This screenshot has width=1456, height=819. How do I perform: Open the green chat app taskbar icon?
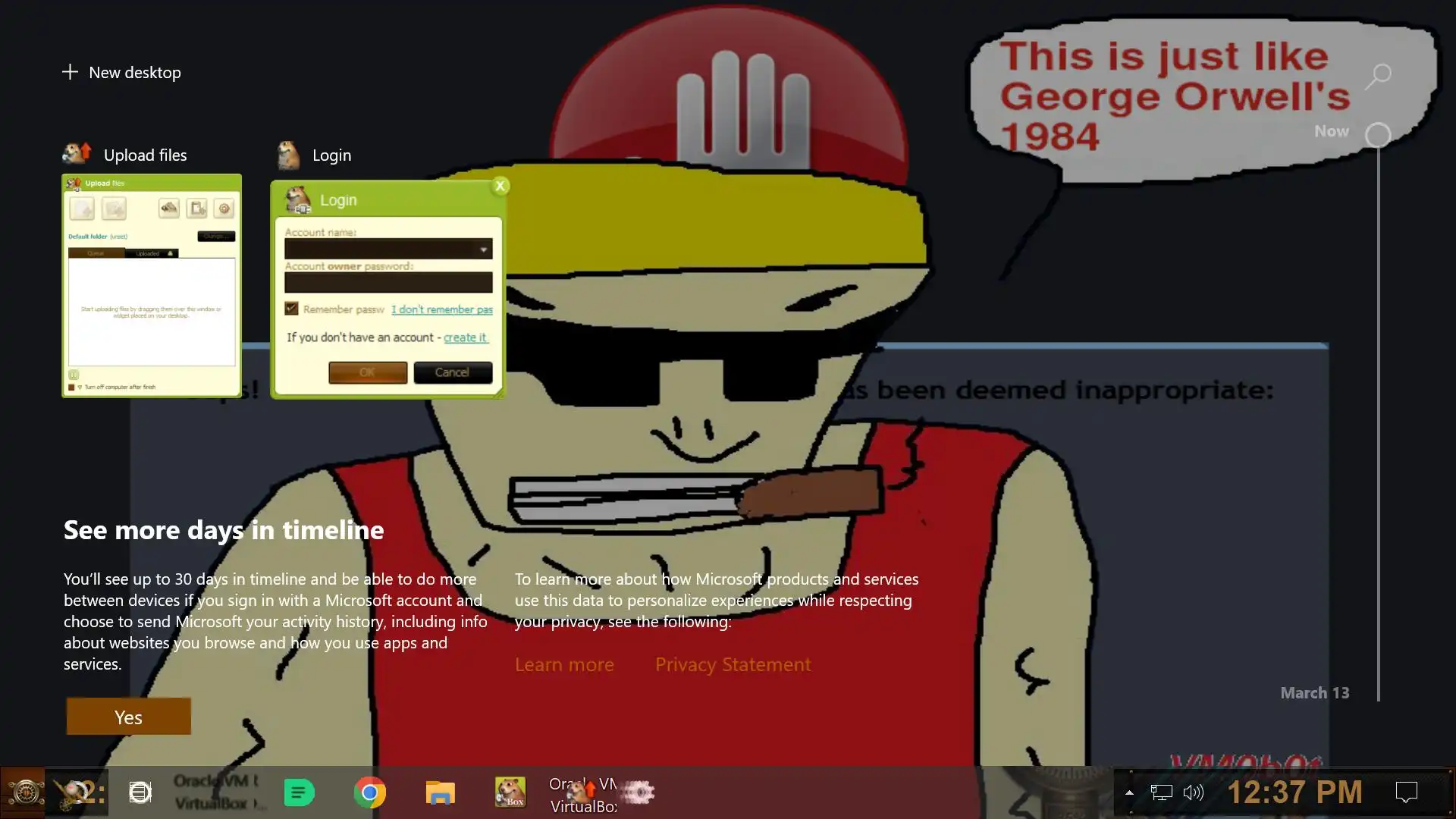click(299, 792)
